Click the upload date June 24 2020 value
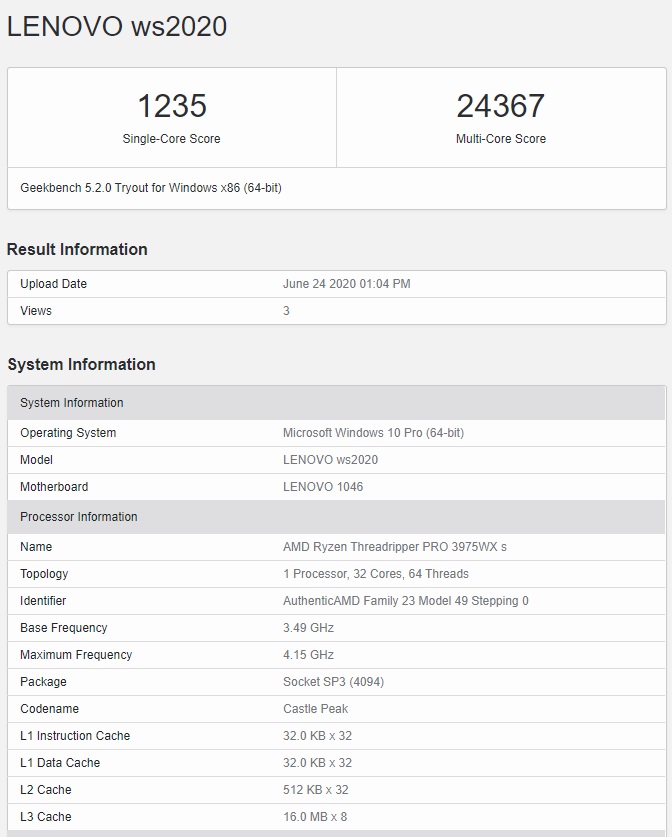 pos(346,284)
